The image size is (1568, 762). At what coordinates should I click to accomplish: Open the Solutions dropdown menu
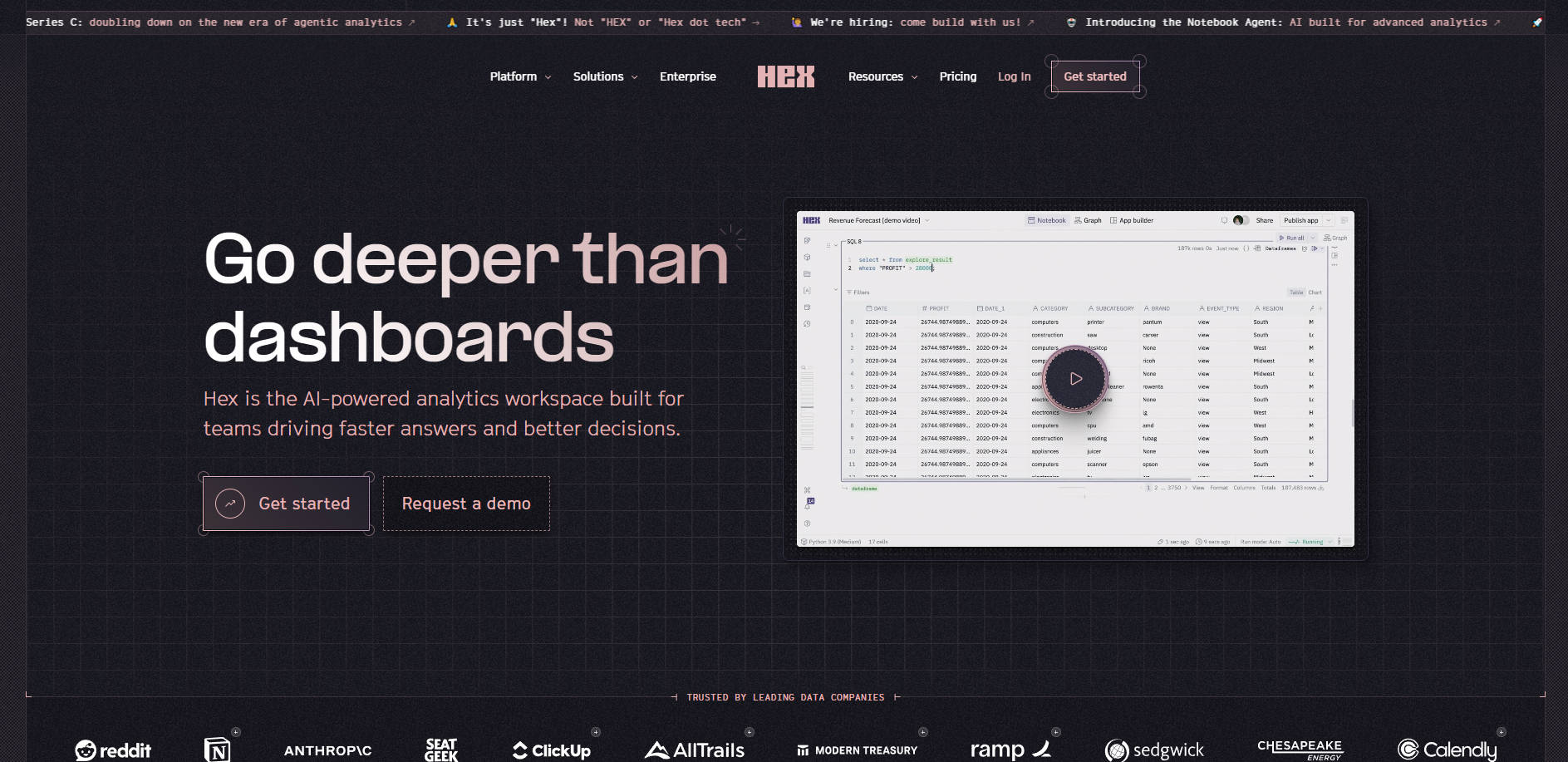(x=605, y=76)
